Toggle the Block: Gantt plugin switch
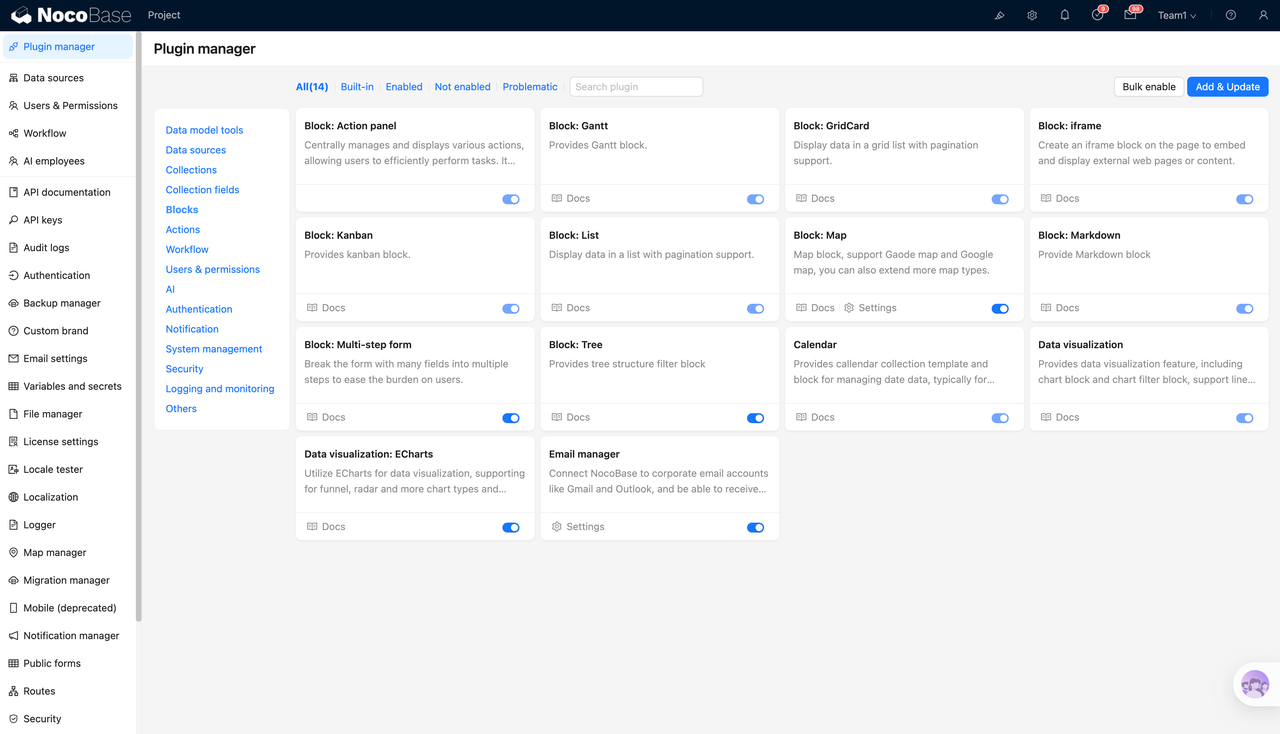The height and width of the screenshot is (734, 1280). 755,199
